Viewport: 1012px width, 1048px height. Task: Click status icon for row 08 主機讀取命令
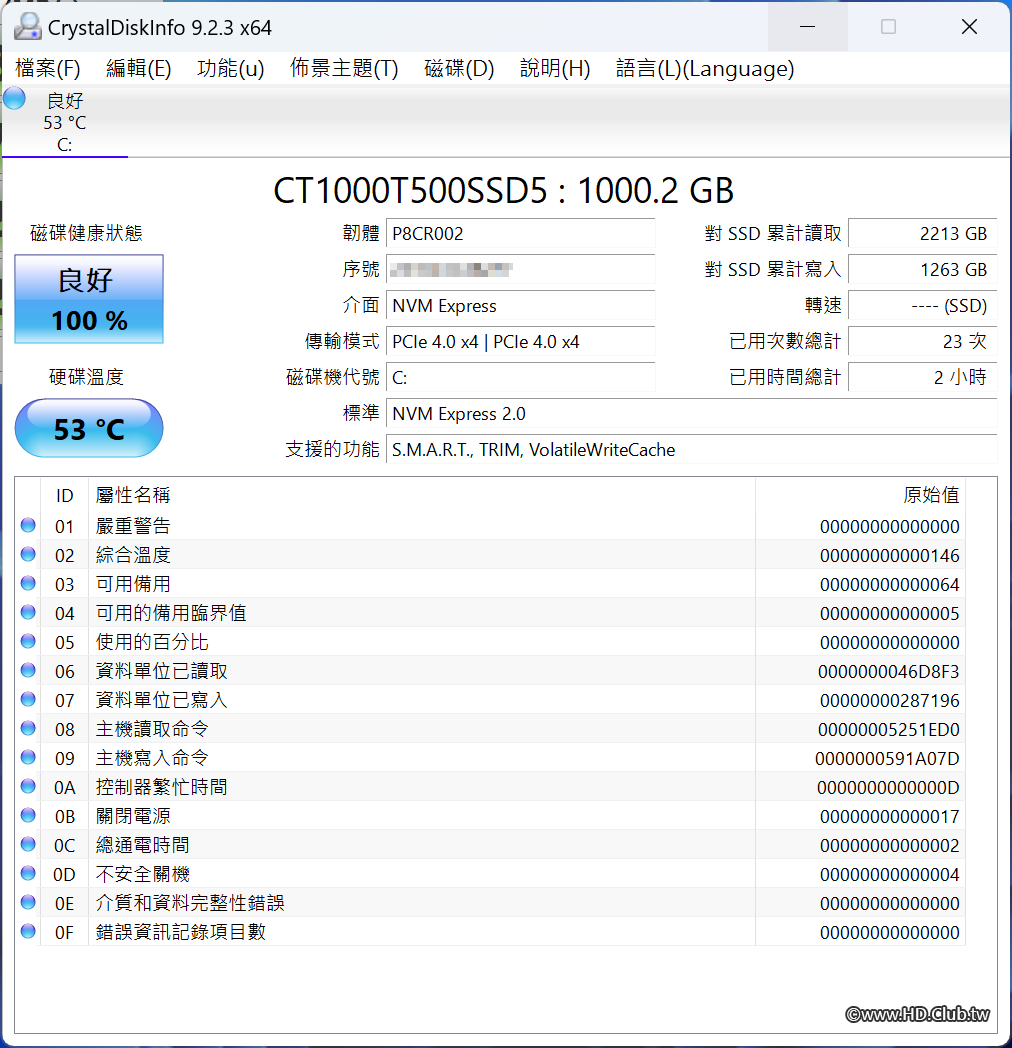(x=28, y=729)
